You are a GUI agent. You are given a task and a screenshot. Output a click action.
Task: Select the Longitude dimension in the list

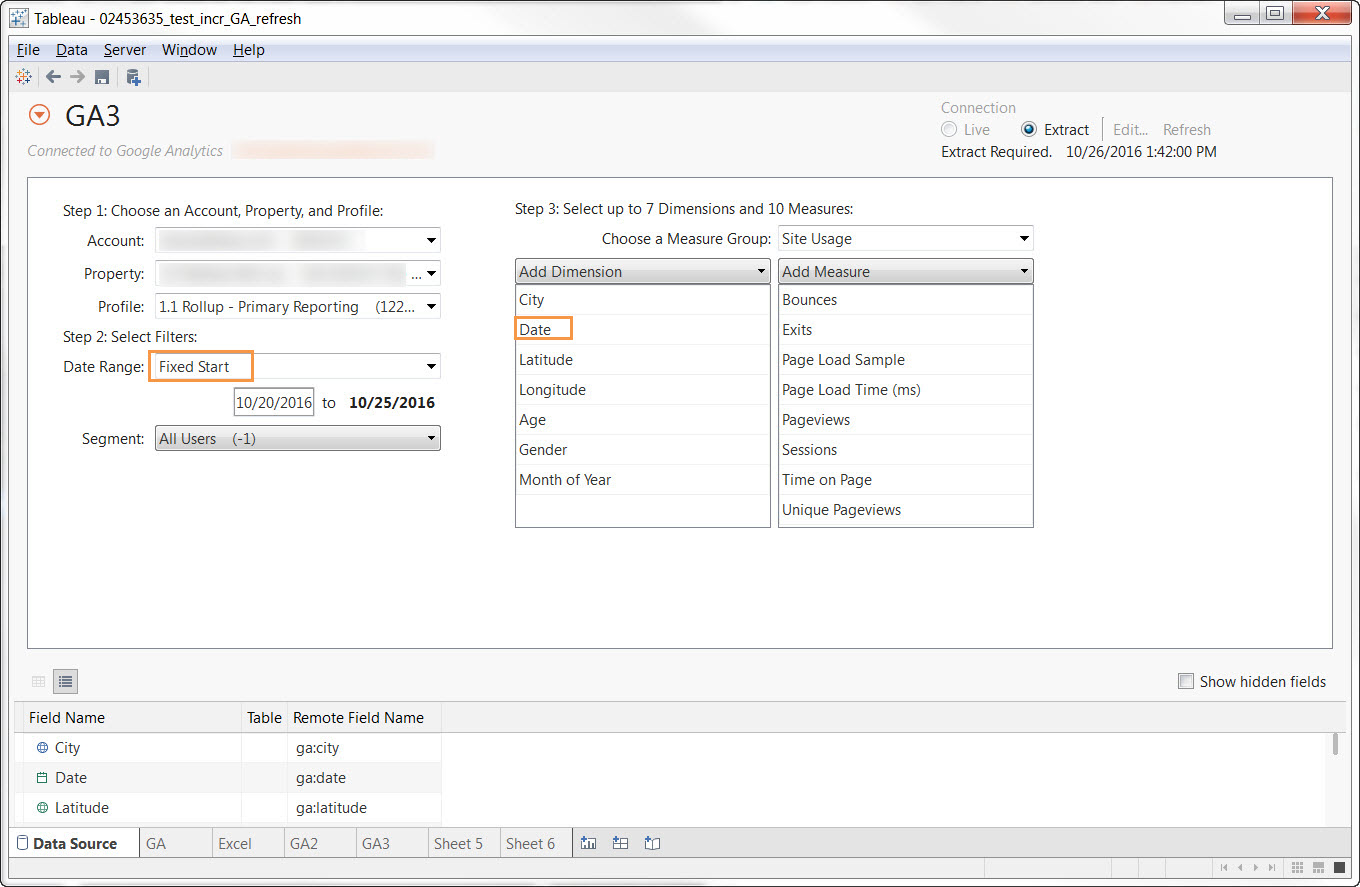(x=642, y=389)
